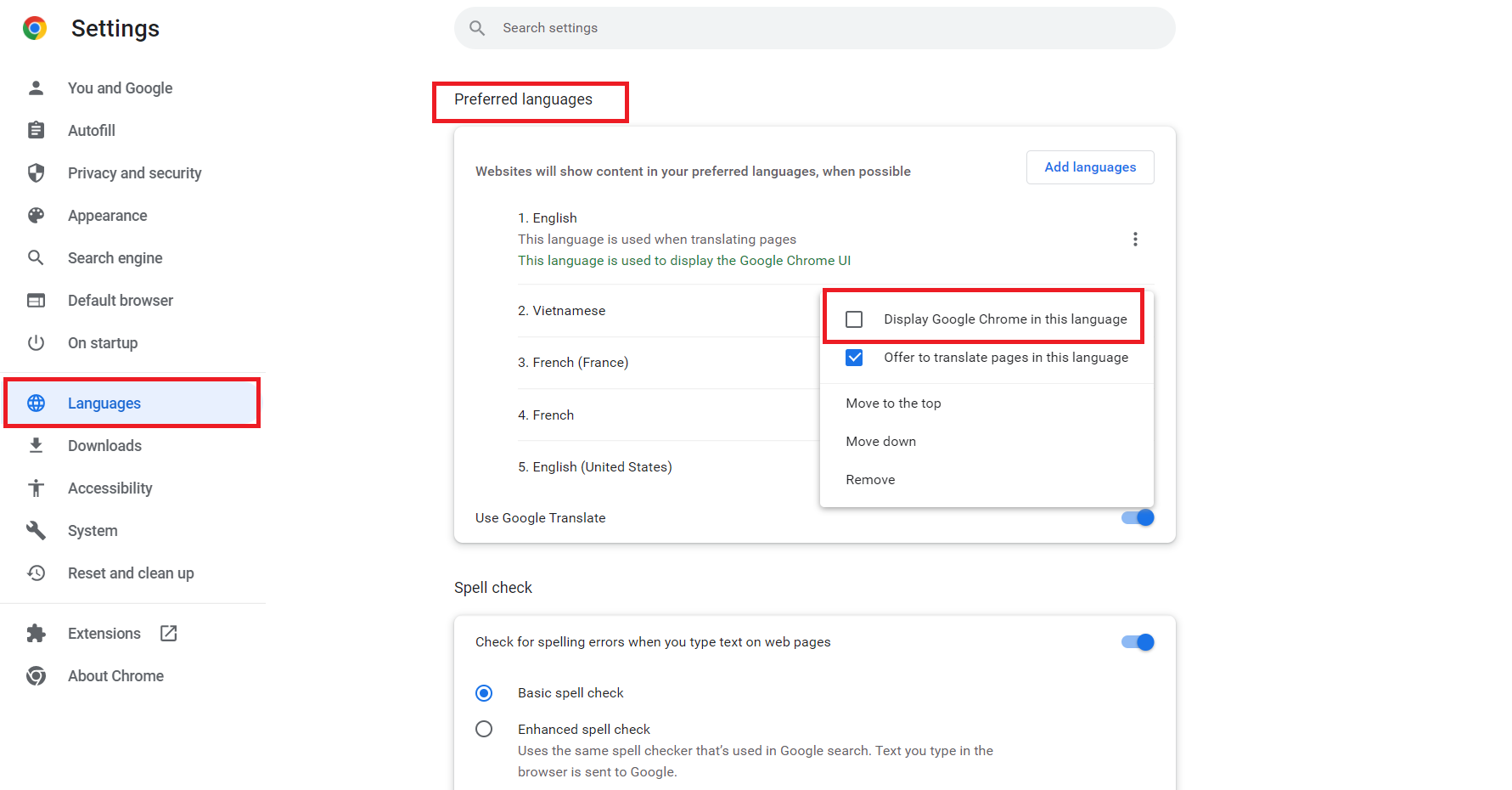Click the Autofill clipboard icon
The width and height of the screenshot is (1512, 790).
36,130
